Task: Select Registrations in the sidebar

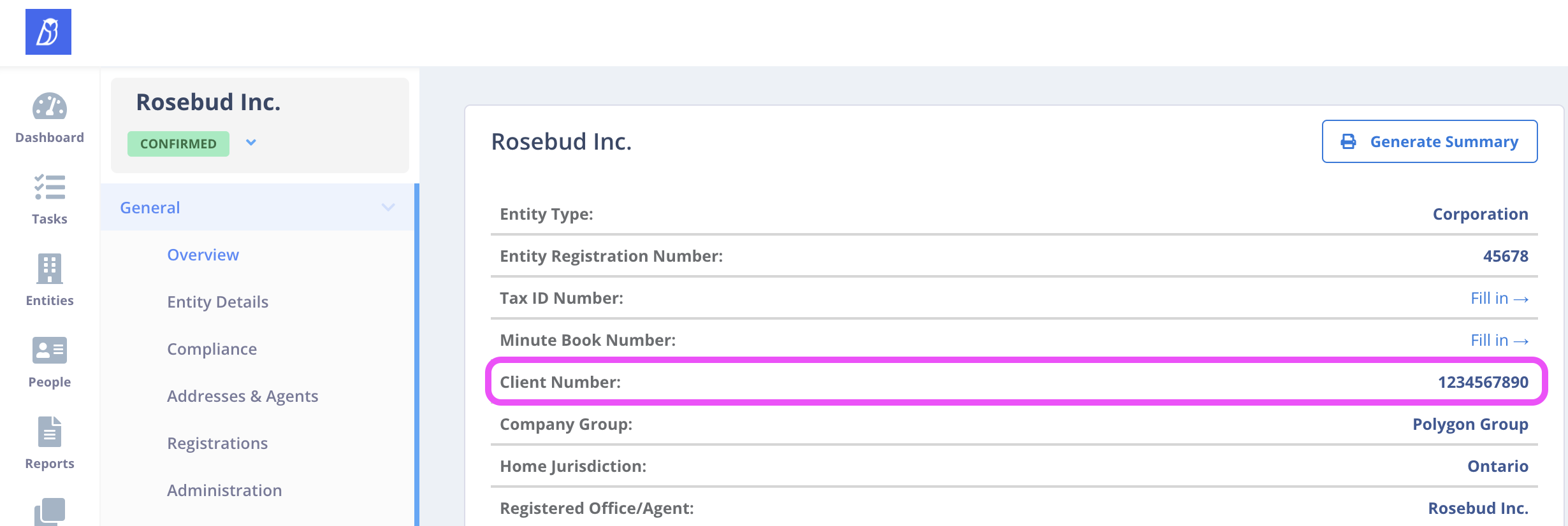Action: [217, 443]
